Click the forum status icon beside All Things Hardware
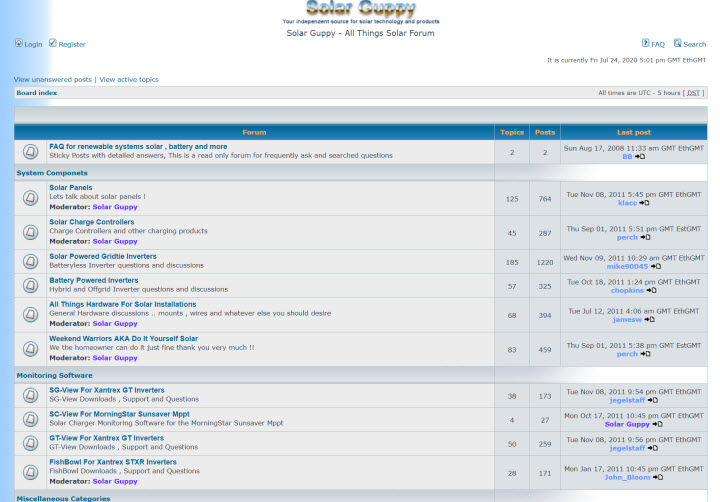The image size is (720, 502). (x=31, y=315)
